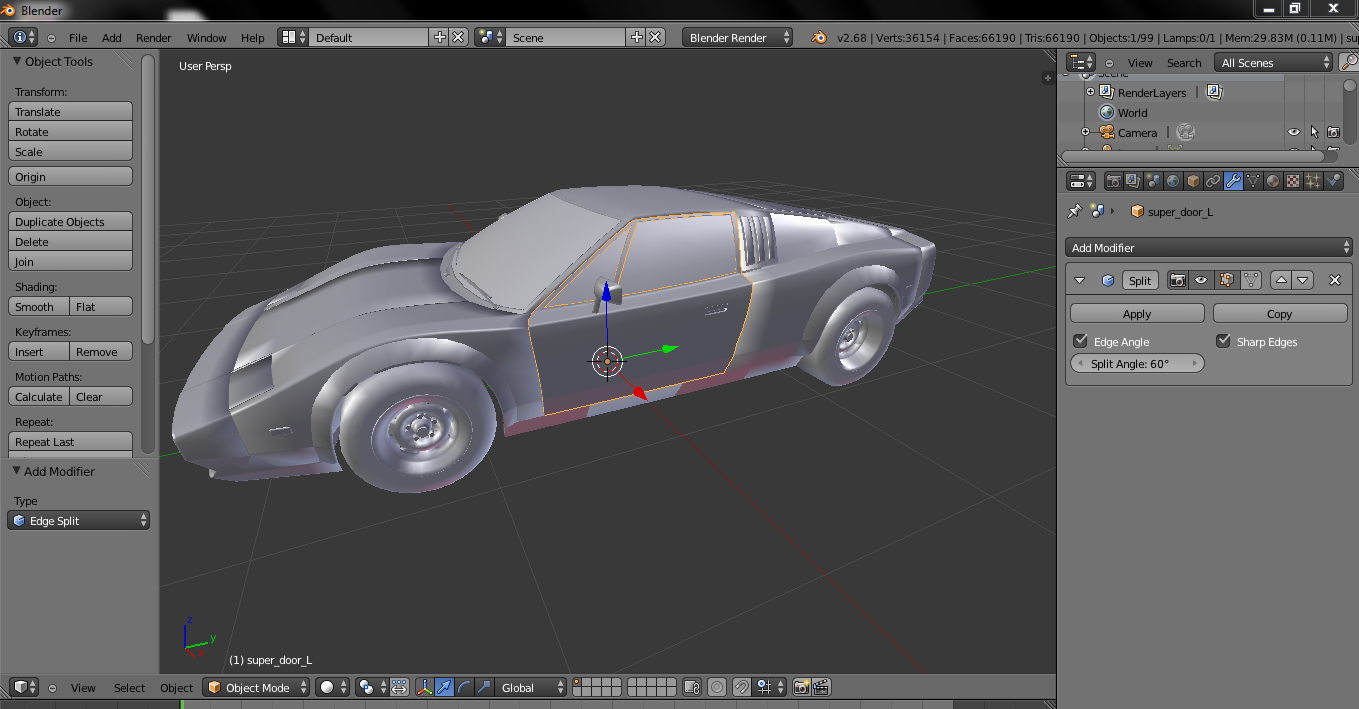
Task: Toggle modifier edit mode display icon
Action: click(x=1226, y=280)
